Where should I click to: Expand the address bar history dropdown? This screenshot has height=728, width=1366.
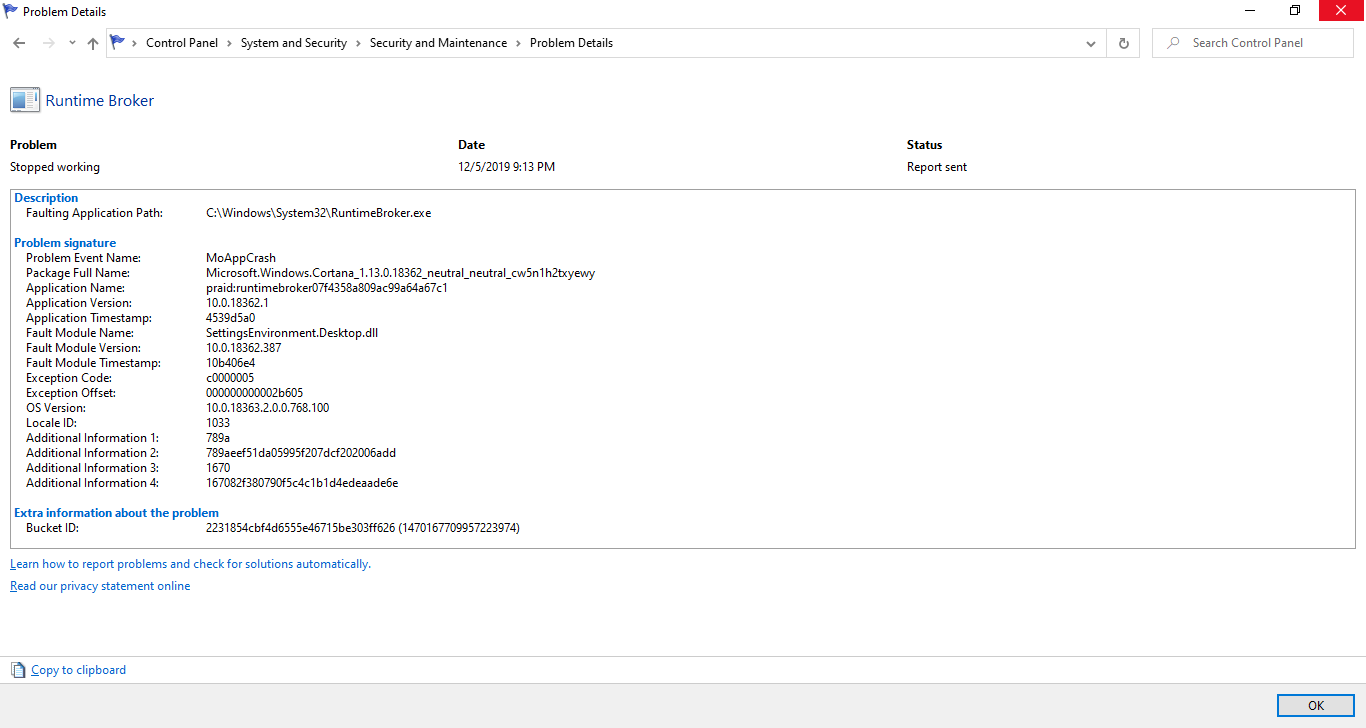tap(1091, 43)
